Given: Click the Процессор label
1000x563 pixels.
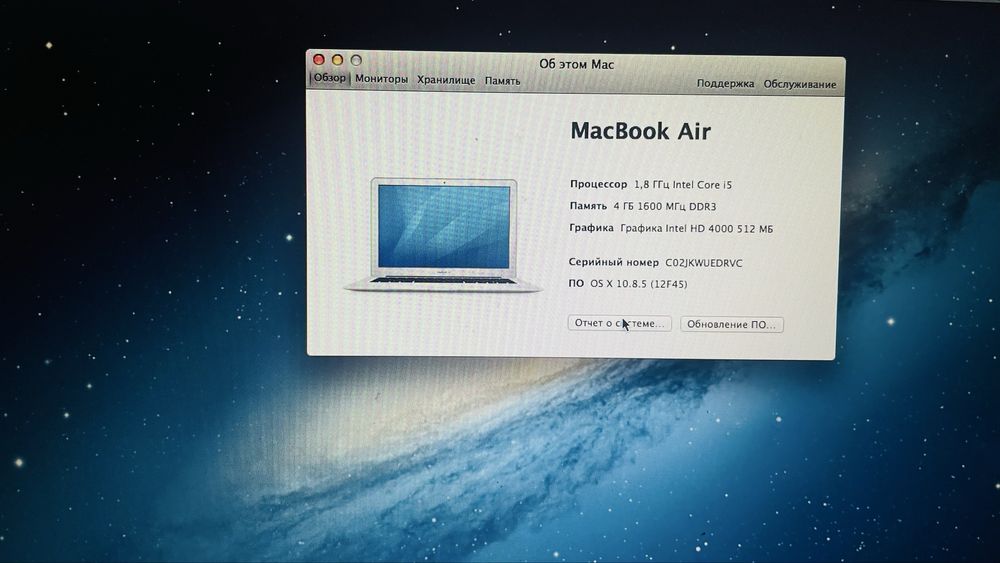Looking at the screenshot, I should tap(598, 184).
